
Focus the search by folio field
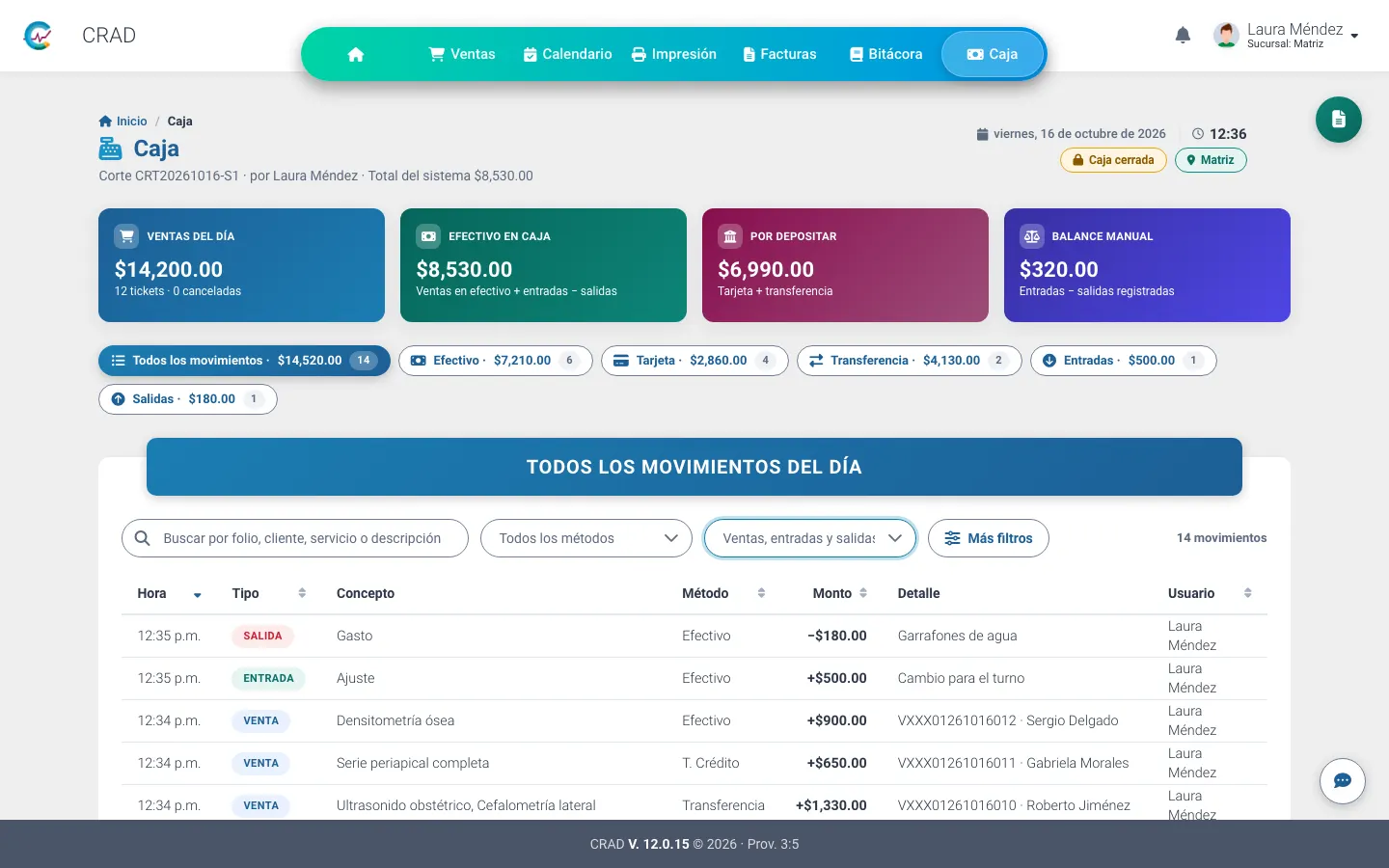(295, 538)
